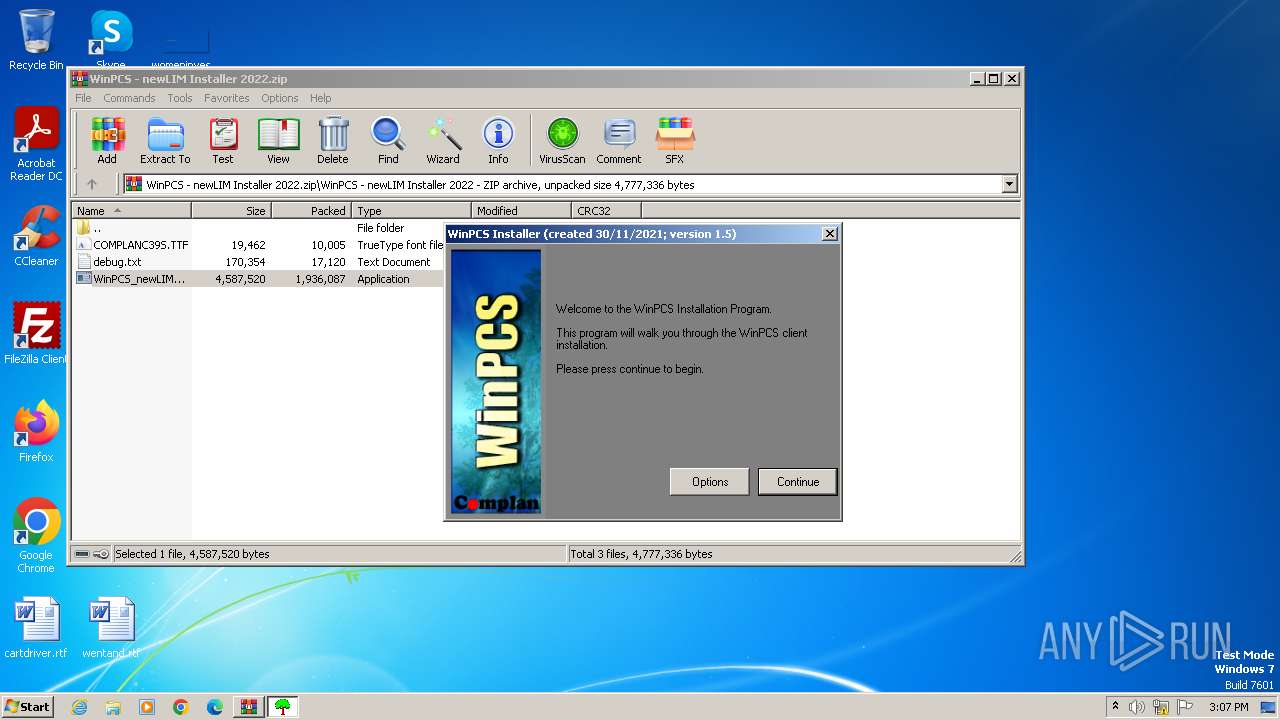
Task: Open the Favorites menu
Action: pos(227,98)
